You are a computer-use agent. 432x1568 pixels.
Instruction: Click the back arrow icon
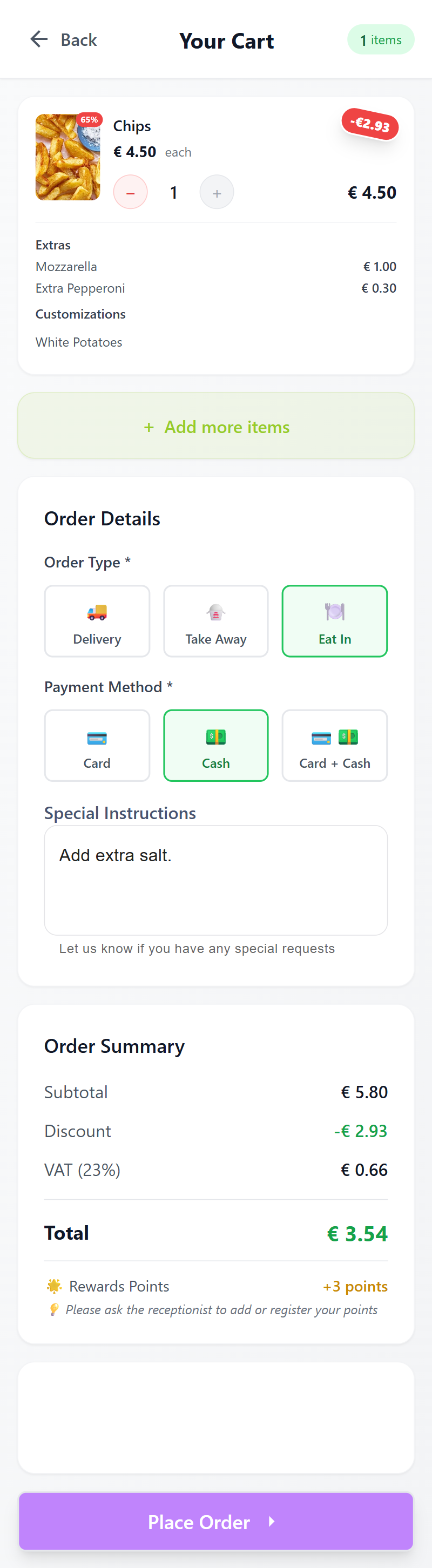click(x=39, y=39)
